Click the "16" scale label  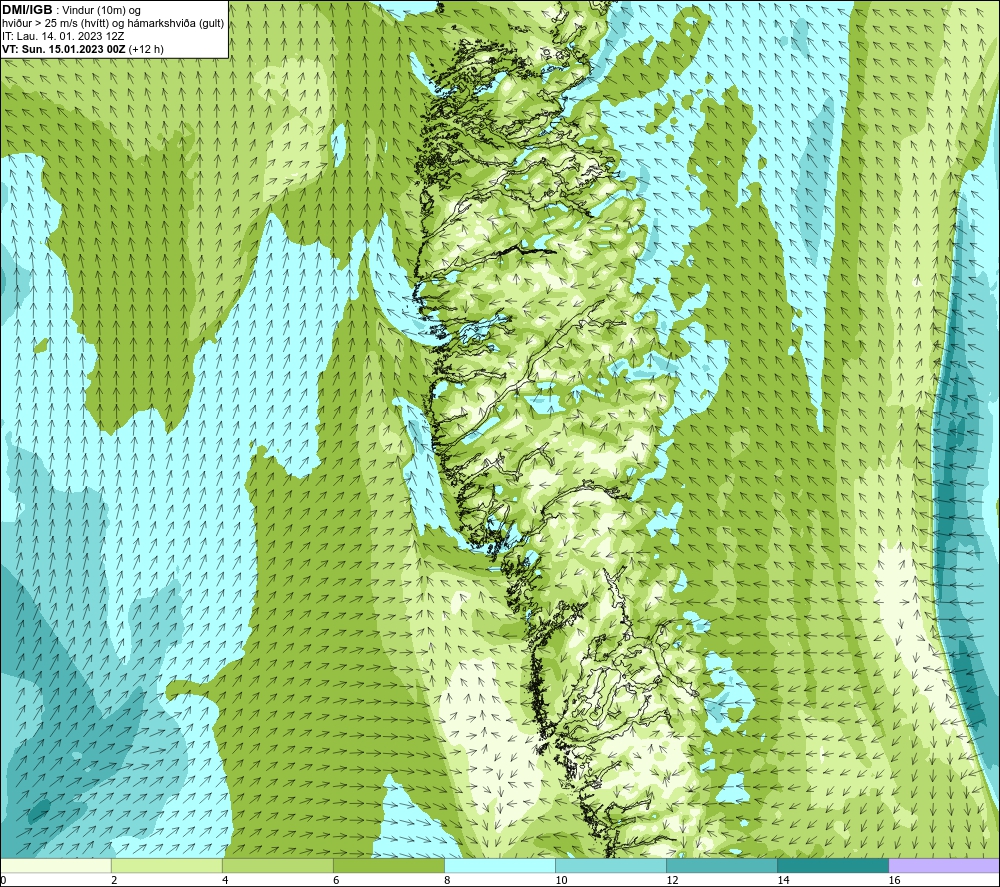click(x=894, y=880)
